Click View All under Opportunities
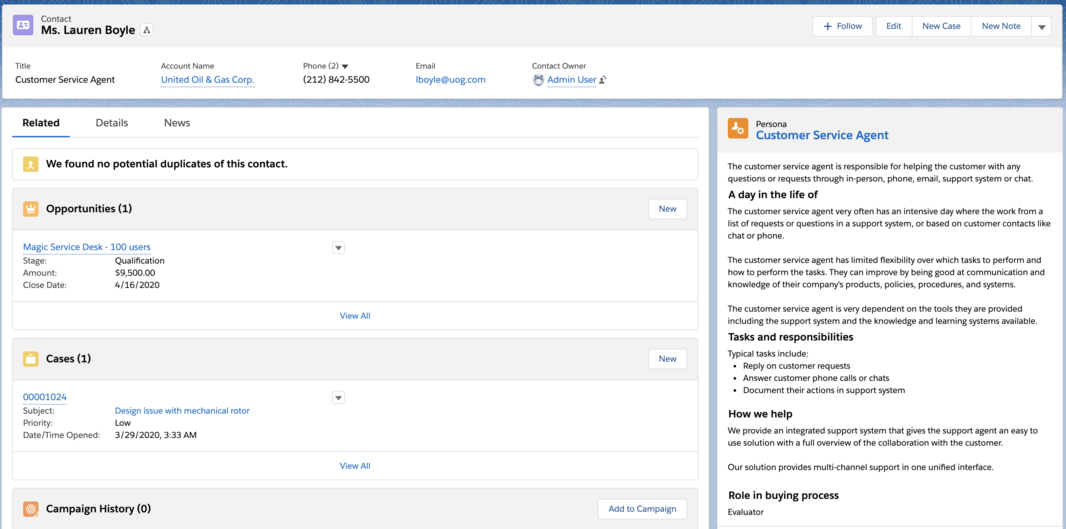This screenshot has height=529, width=1066. point(355,316)
